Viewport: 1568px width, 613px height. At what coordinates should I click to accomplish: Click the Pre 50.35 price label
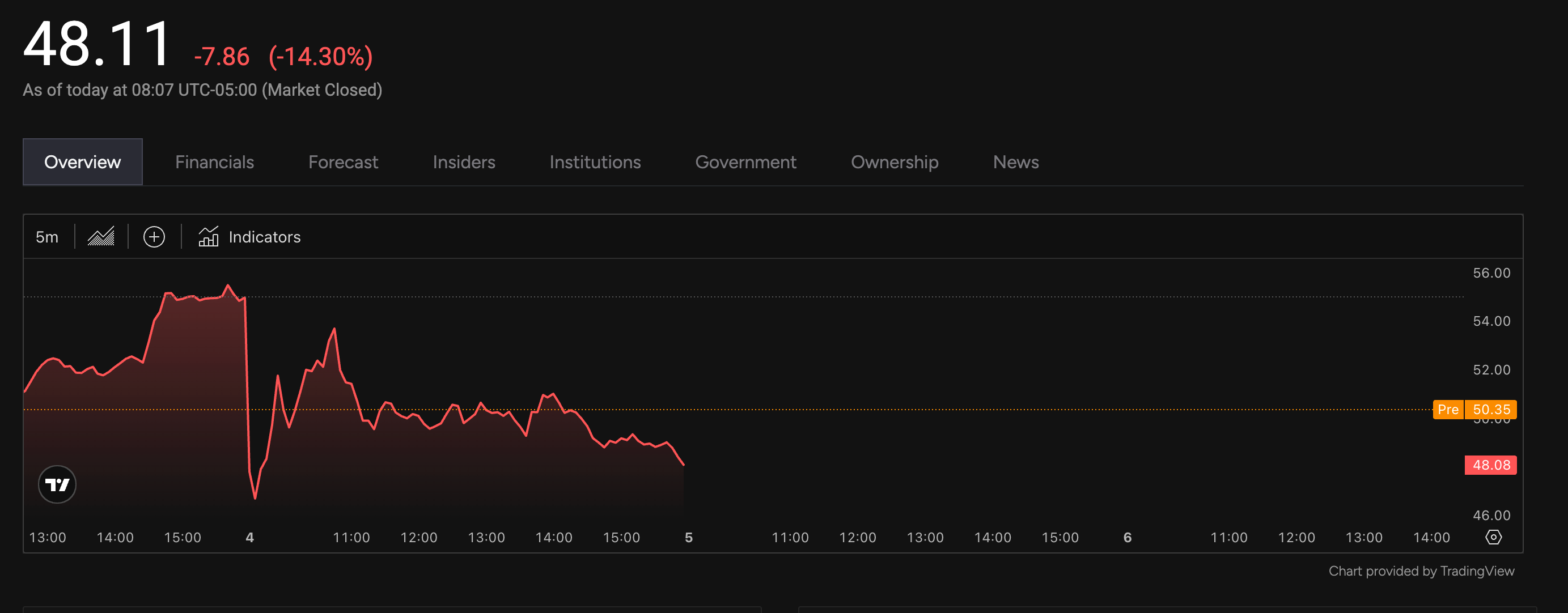click(1474, 409)
